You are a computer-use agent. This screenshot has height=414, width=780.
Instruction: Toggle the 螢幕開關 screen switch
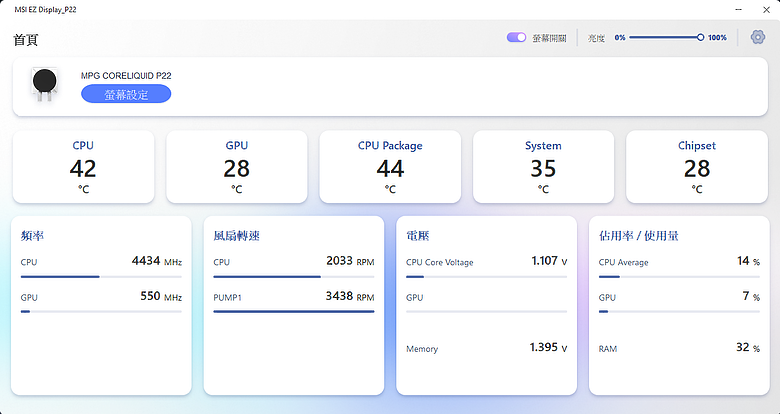(516, 37)
